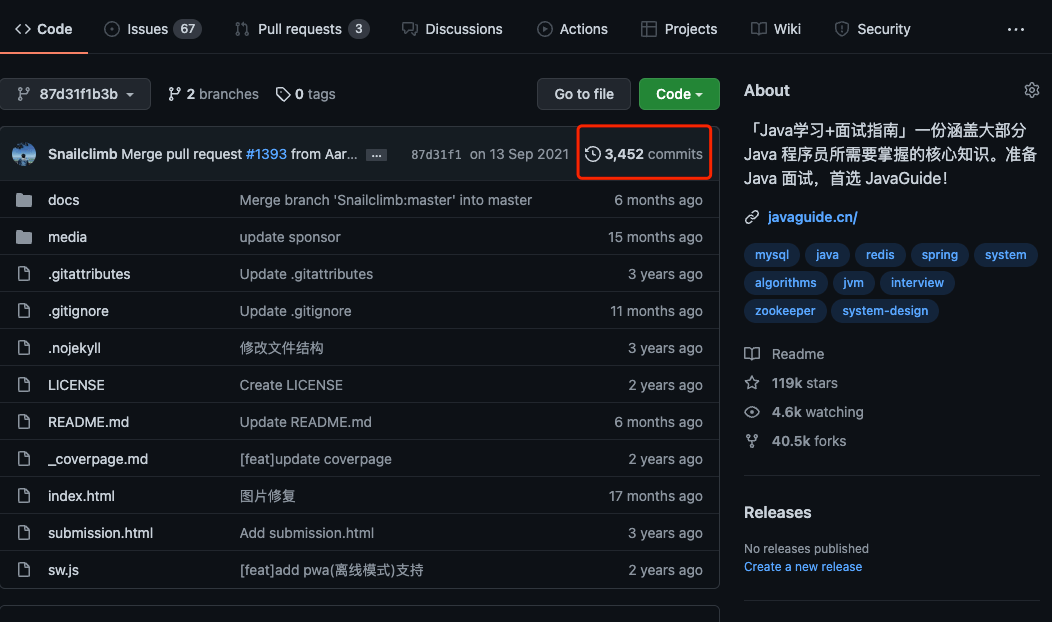This screenshot has width=1052, height=622.
Task: Select the algorithms topic tag
Action: 786,282
